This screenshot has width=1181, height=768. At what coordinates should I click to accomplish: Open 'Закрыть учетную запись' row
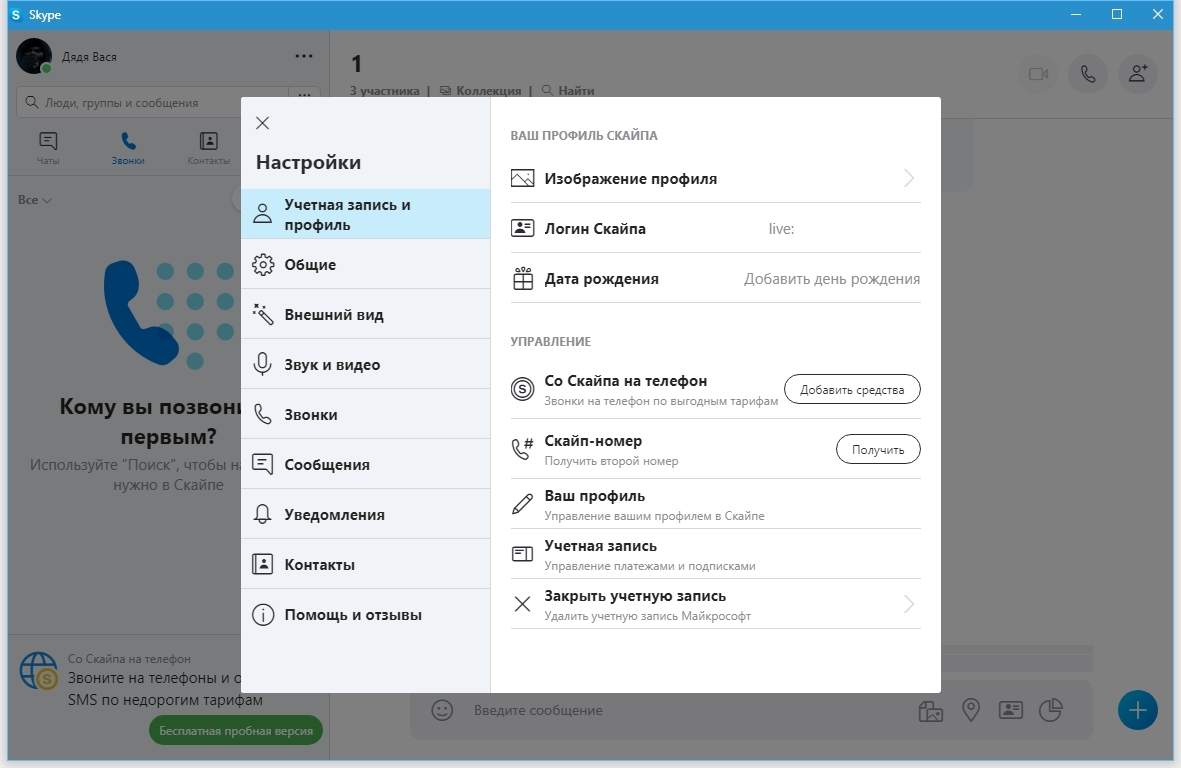716,604
